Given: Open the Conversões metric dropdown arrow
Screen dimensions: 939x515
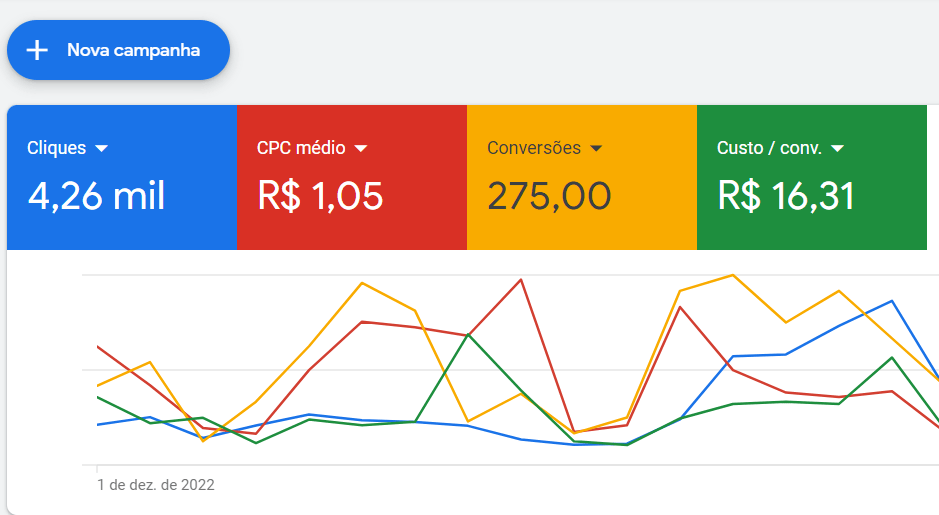Looking at the screenshot, I should 596,148.
